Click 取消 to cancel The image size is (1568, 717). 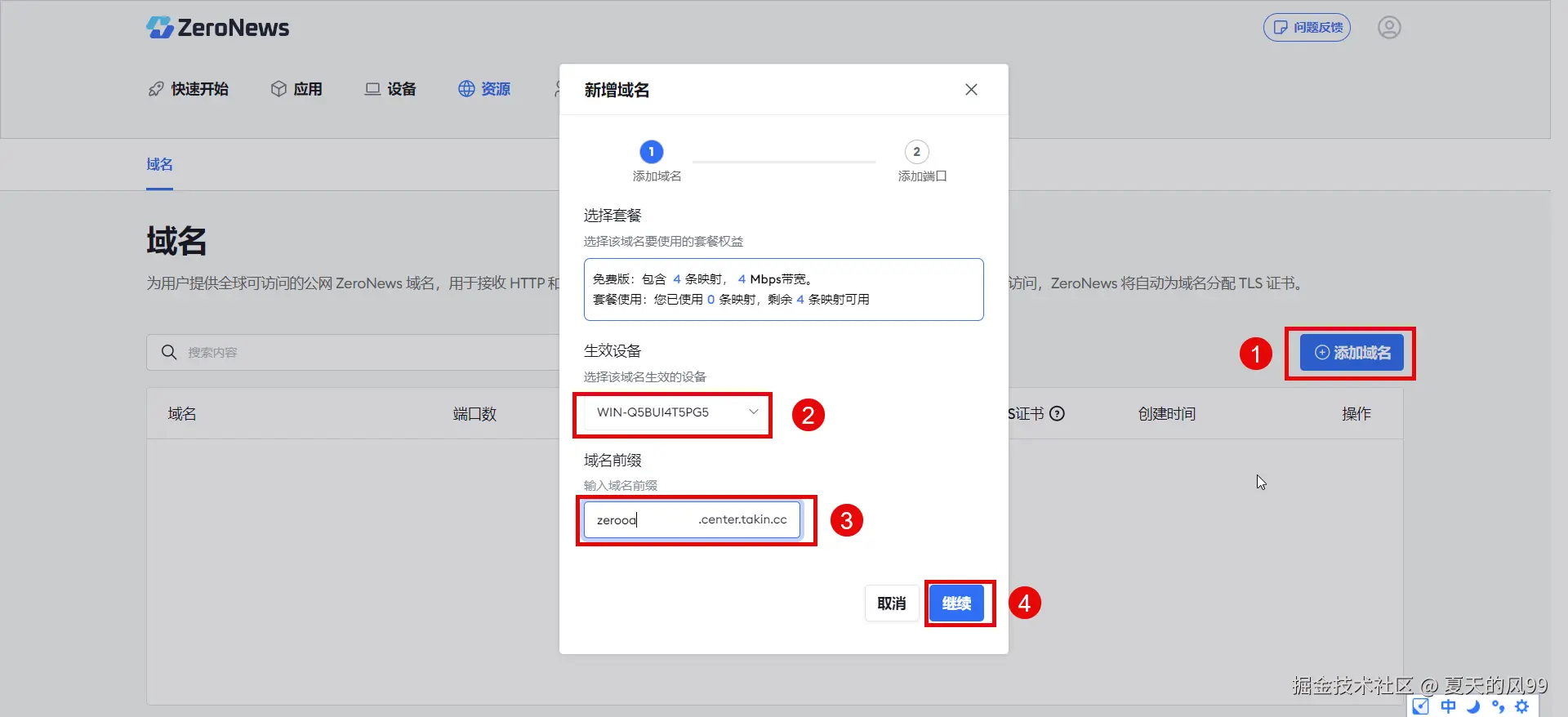892,603
